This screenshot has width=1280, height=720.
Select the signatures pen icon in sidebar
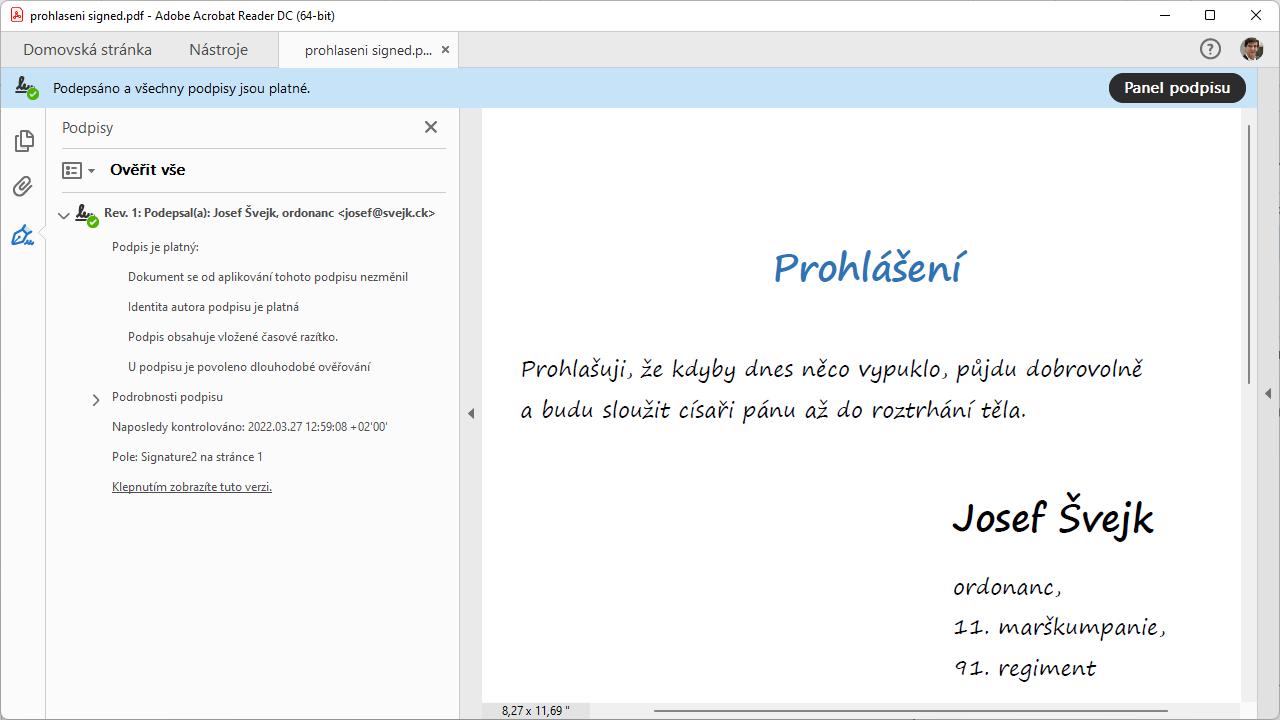pyautogui.click(x=23, y=235)
